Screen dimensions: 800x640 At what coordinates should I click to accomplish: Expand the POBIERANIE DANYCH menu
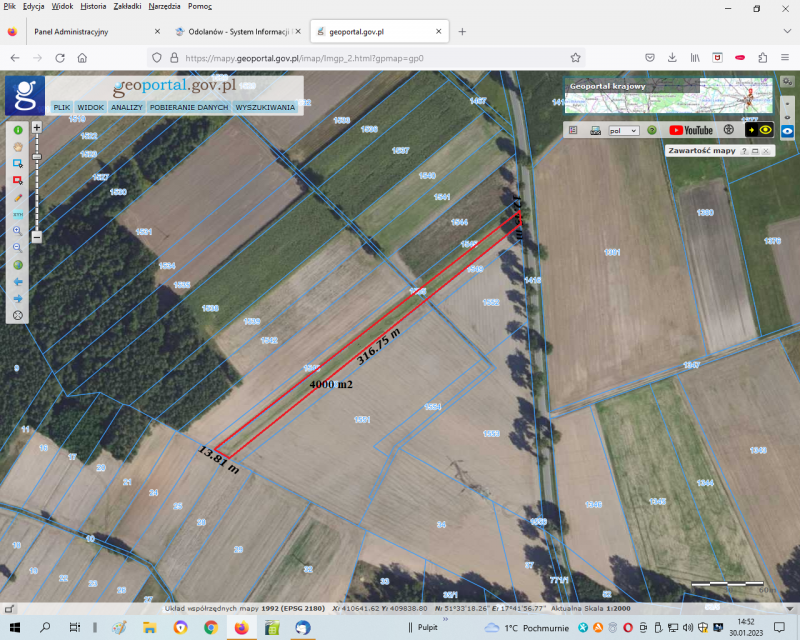pyautogui.click(x=189, y=107)
